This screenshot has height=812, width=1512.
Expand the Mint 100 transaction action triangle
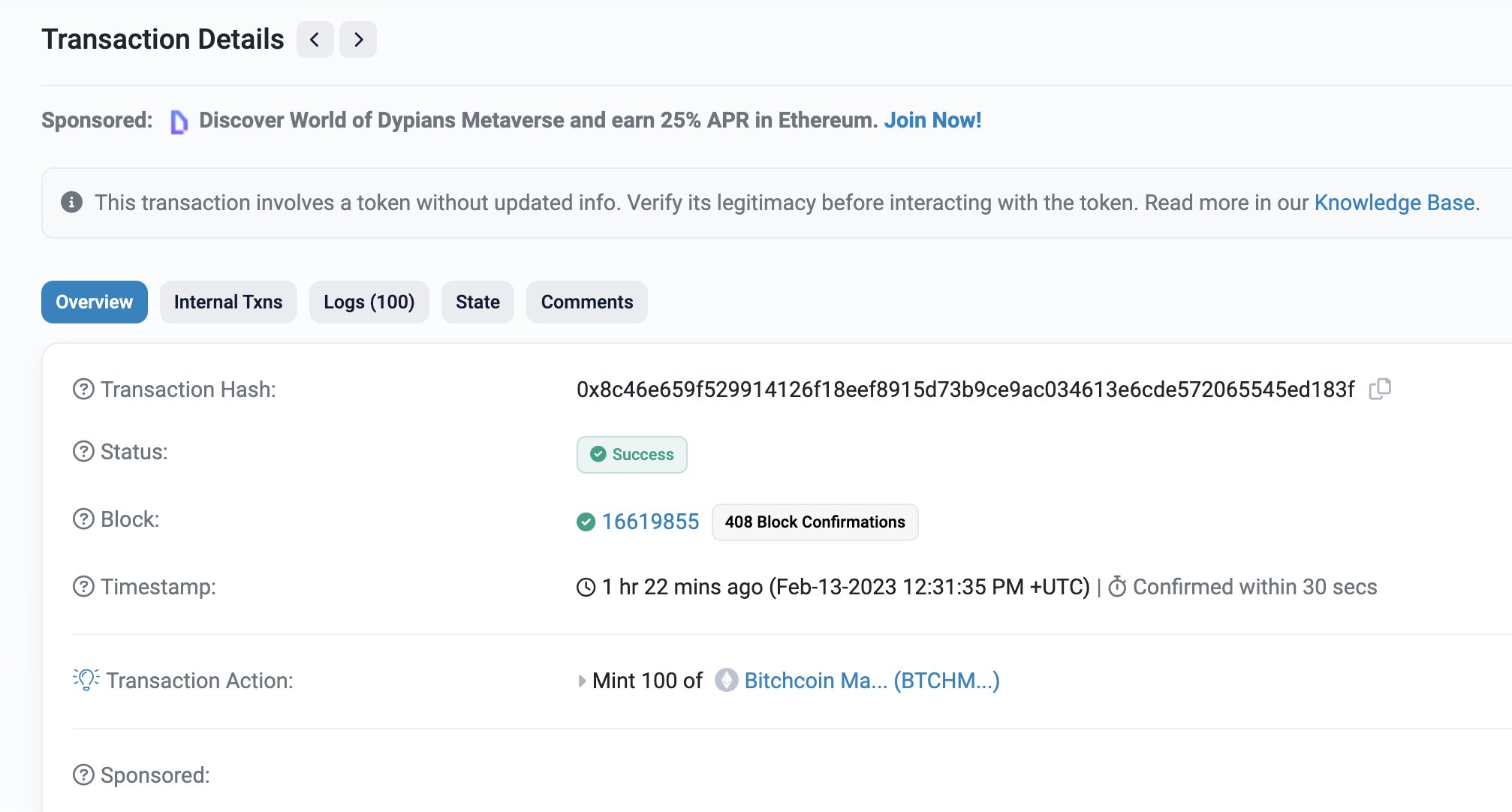pyautogui.click(x=582, y=681)
